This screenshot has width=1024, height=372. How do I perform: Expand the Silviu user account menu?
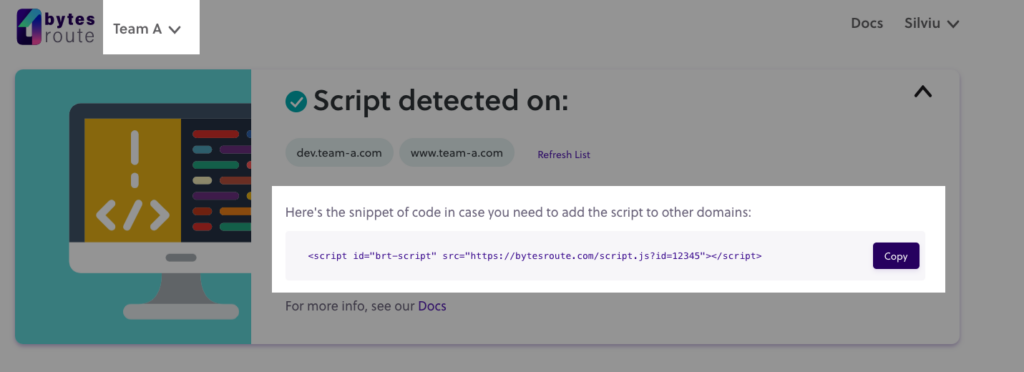pos(931,23)
